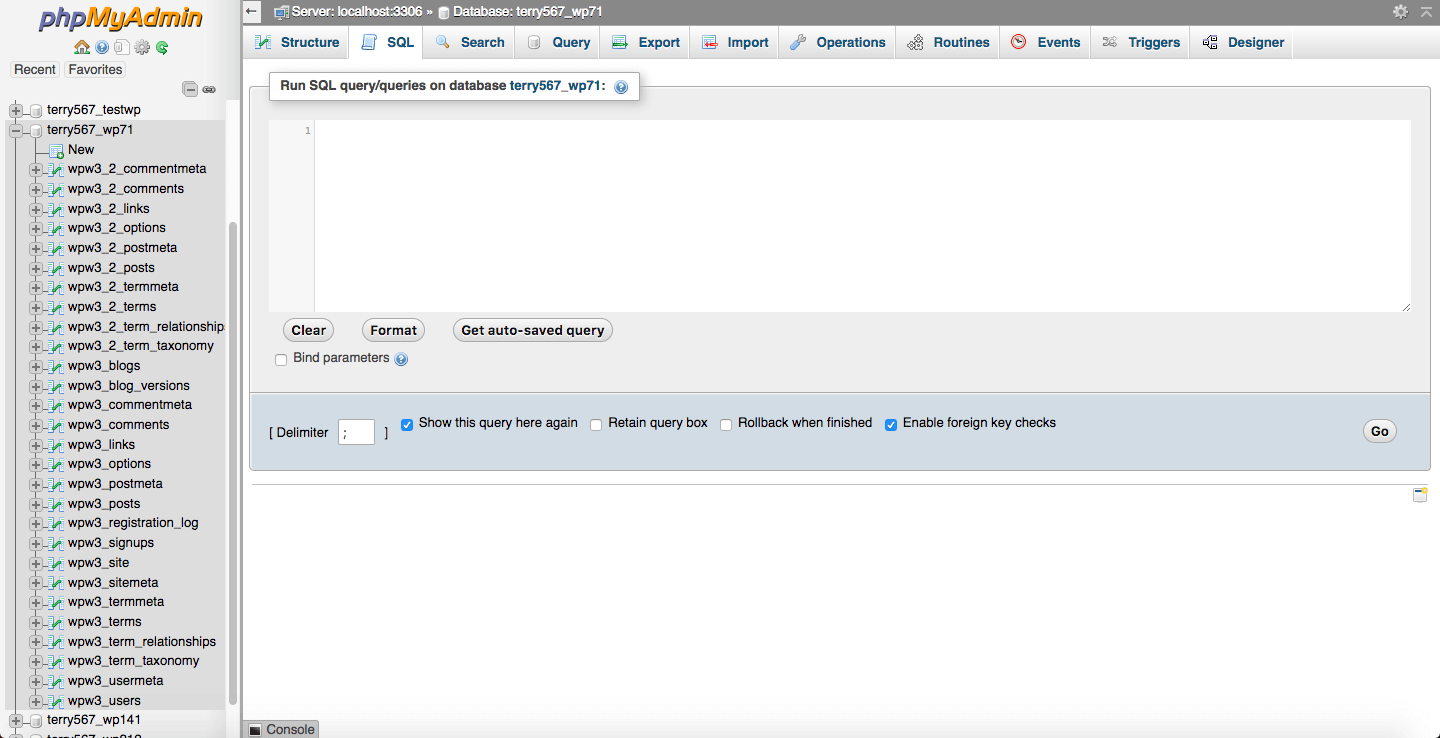Click the navigation panel vertical scrollbar

(x=233, y=463)
